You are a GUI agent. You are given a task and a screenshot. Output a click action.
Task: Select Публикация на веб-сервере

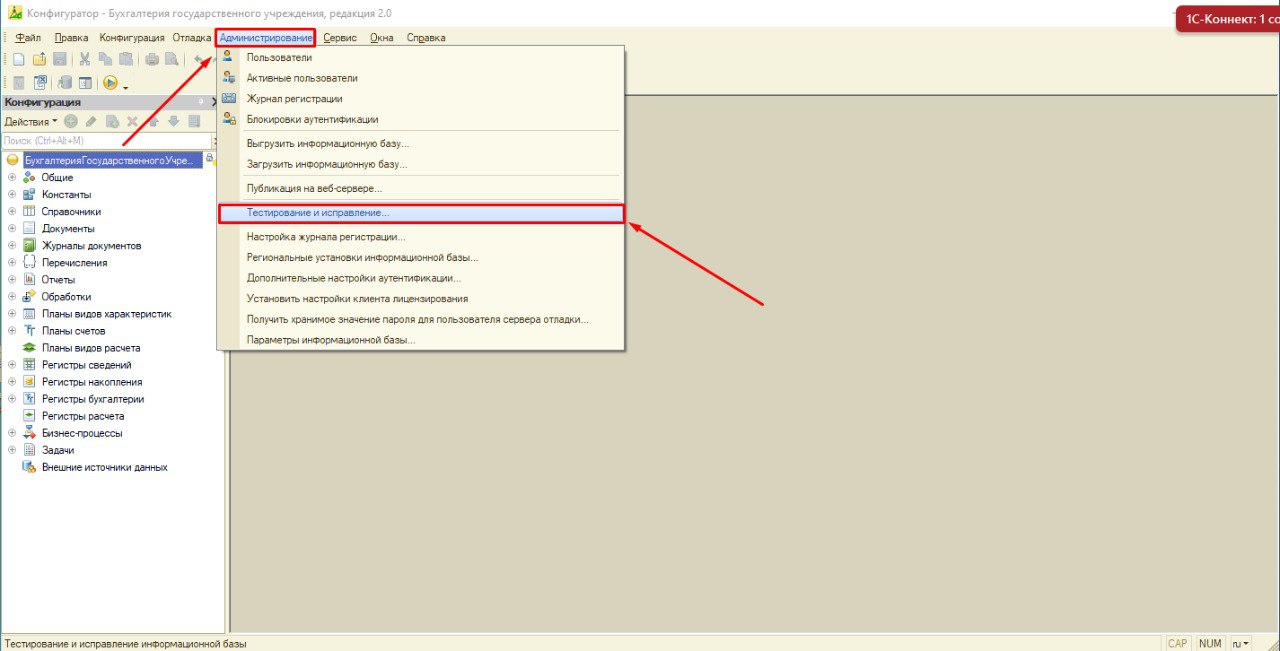tap(420, 188)
